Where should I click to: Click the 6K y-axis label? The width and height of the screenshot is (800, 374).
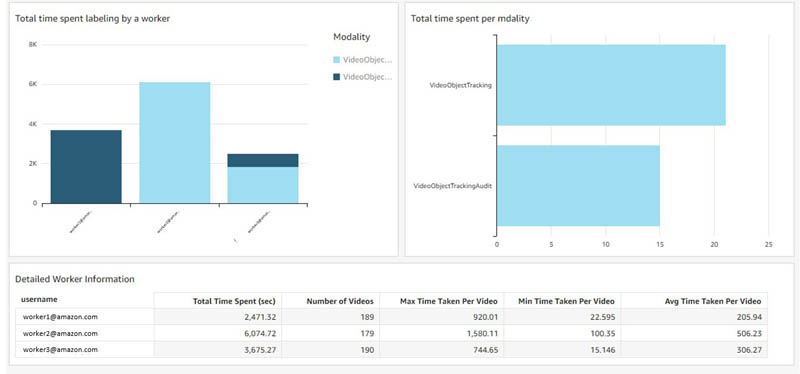(33, 84)
